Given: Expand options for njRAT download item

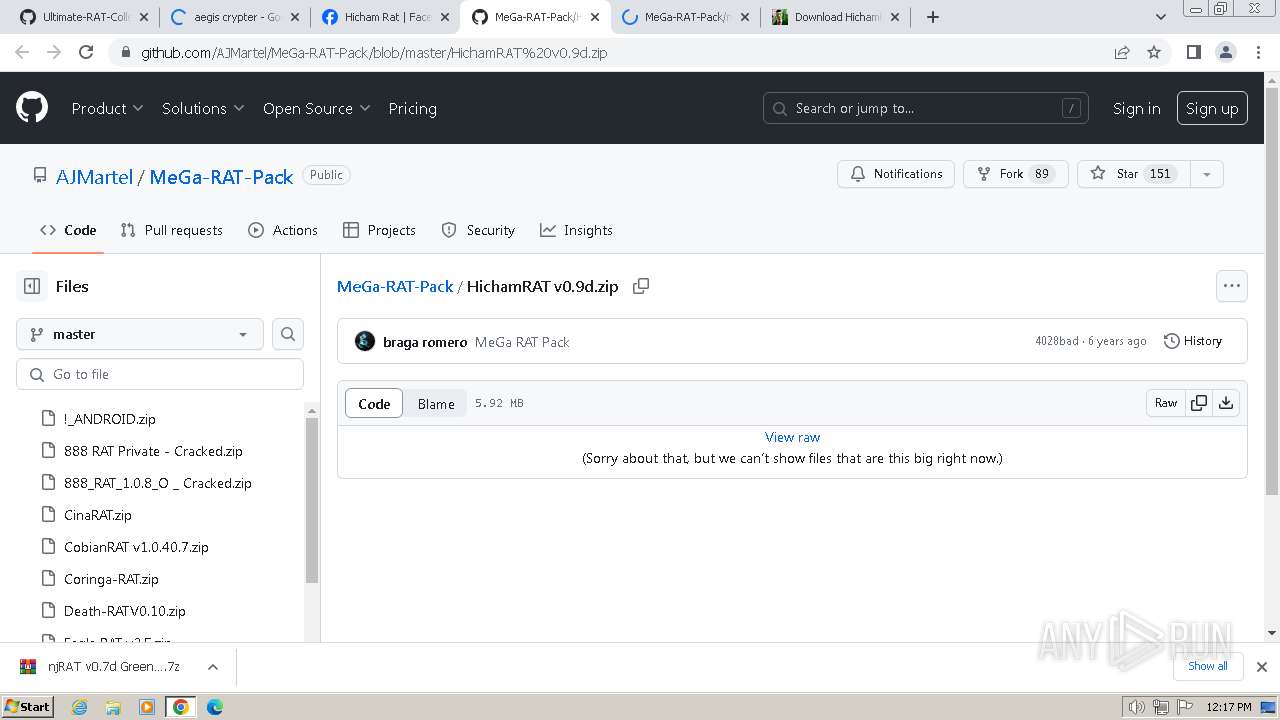Looking at the screenshot, I should pyautogui.click(x=212, y=667).
